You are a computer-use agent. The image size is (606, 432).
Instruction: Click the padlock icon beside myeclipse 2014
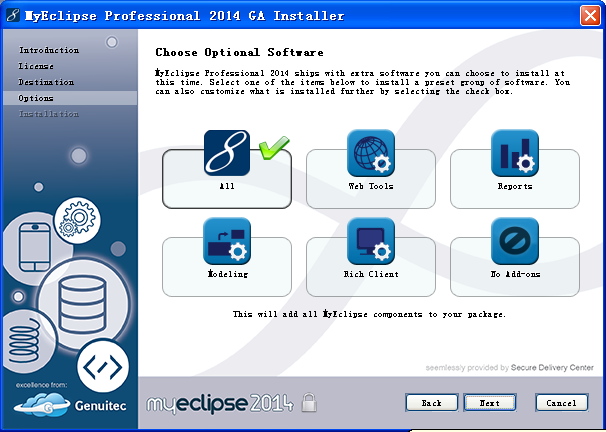click(309, 402)
